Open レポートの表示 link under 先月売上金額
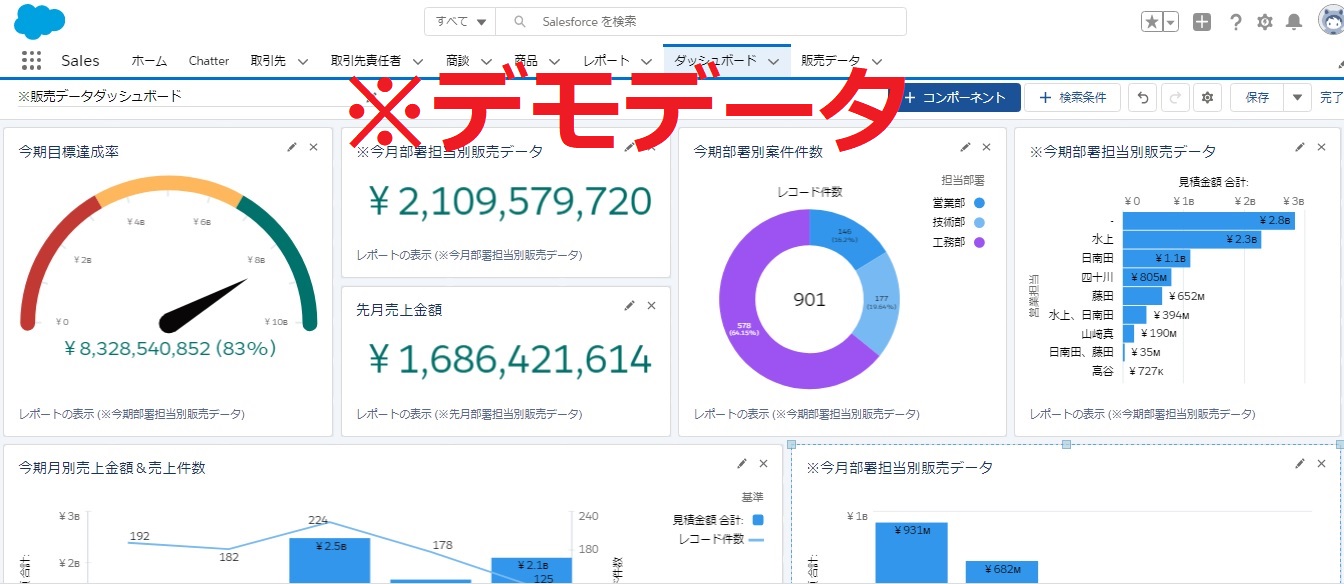Image resolution: width=1344 pixels, height=584 pixels. point(469,413)
